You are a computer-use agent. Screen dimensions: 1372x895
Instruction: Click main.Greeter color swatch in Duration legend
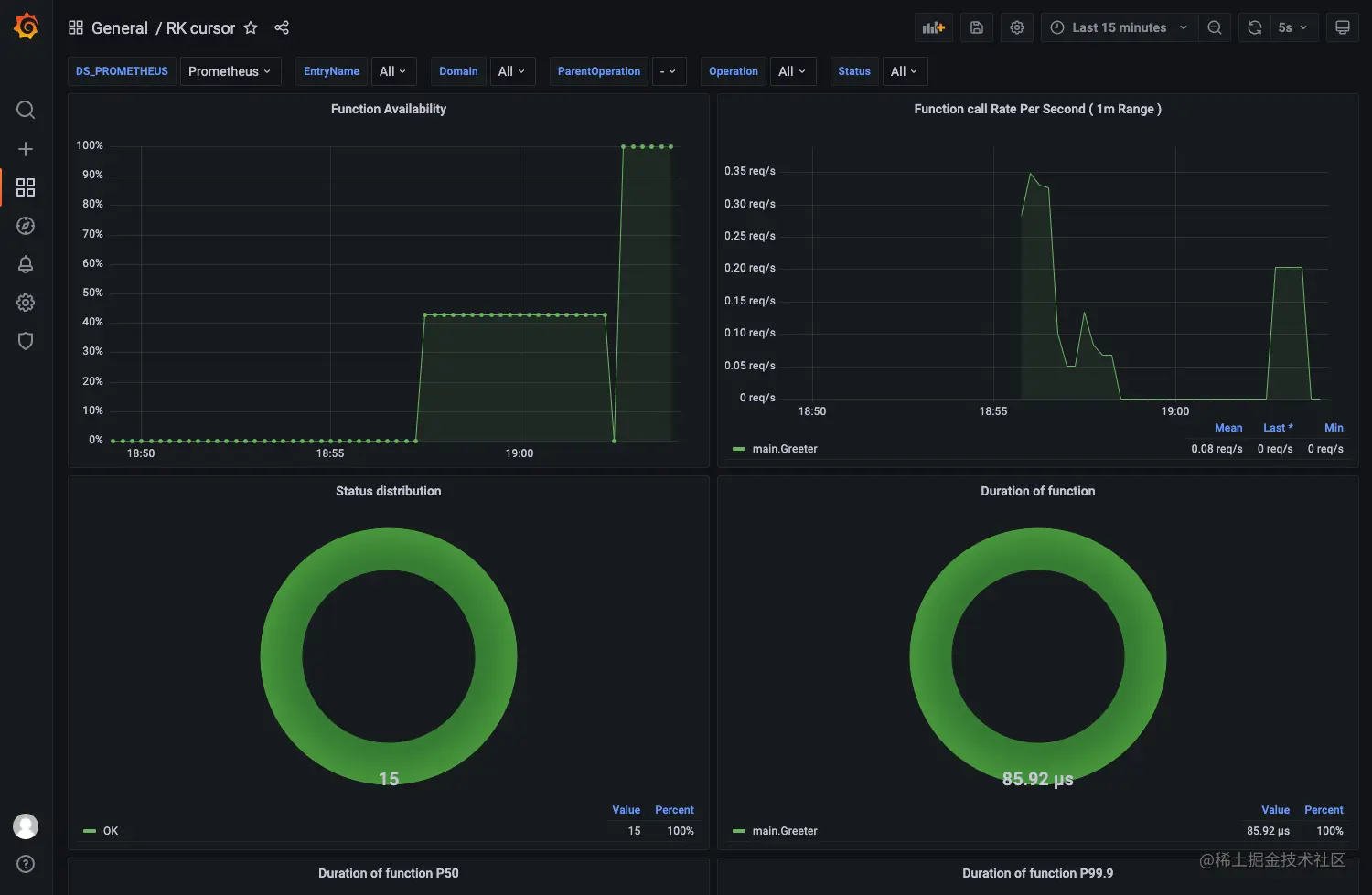click(x=739, y=831)
